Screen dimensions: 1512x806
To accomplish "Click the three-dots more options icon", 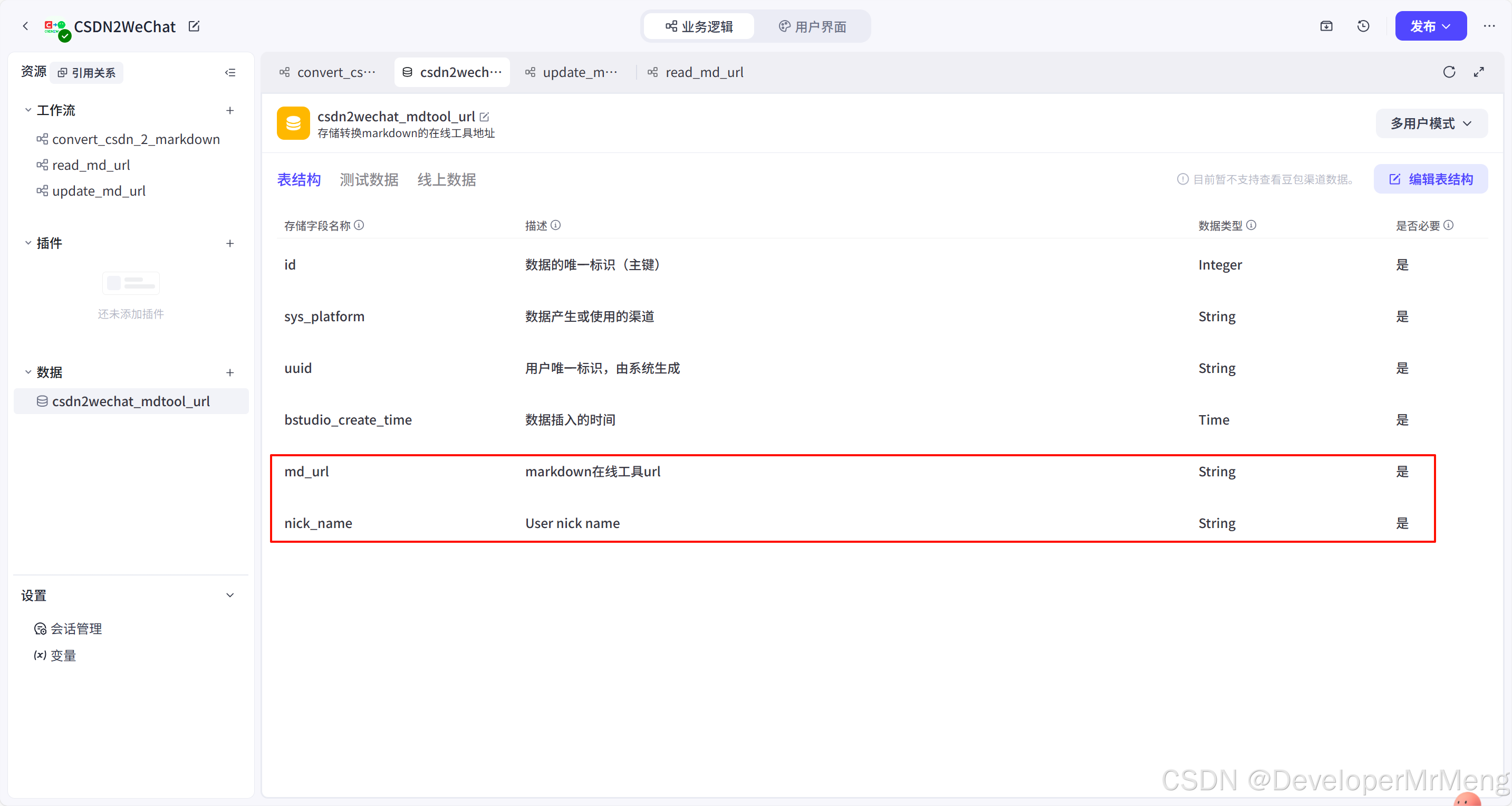I will click(1489, 26).
